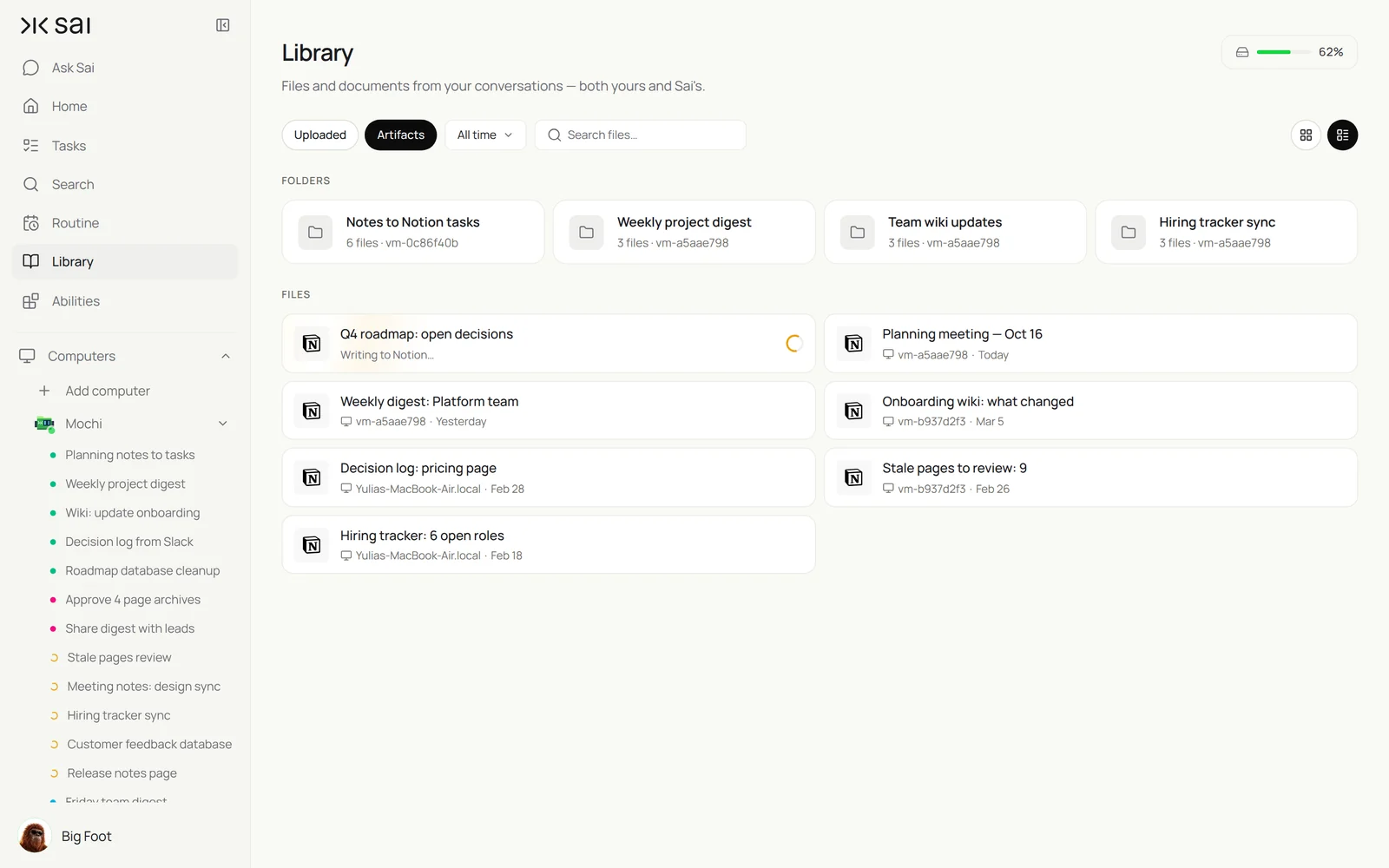The image size is (1389, 868).
Task: Open Weekly project digest folder icon
Action: 586,232
